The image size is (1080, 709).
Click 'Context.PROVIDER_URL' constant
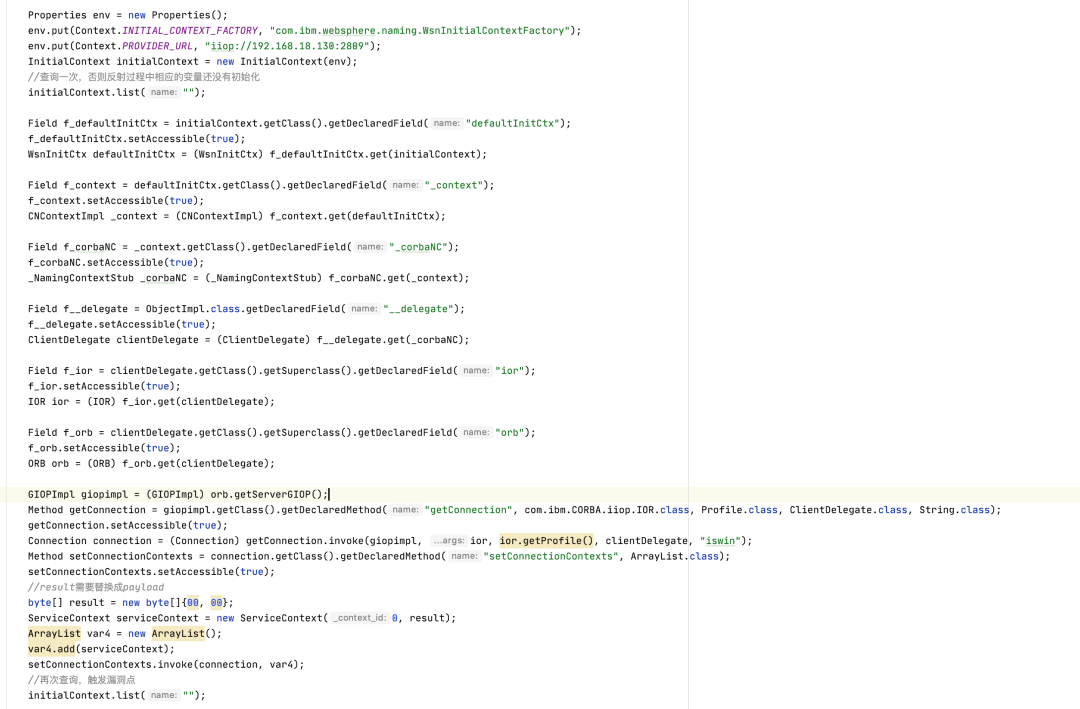[134, 46]
